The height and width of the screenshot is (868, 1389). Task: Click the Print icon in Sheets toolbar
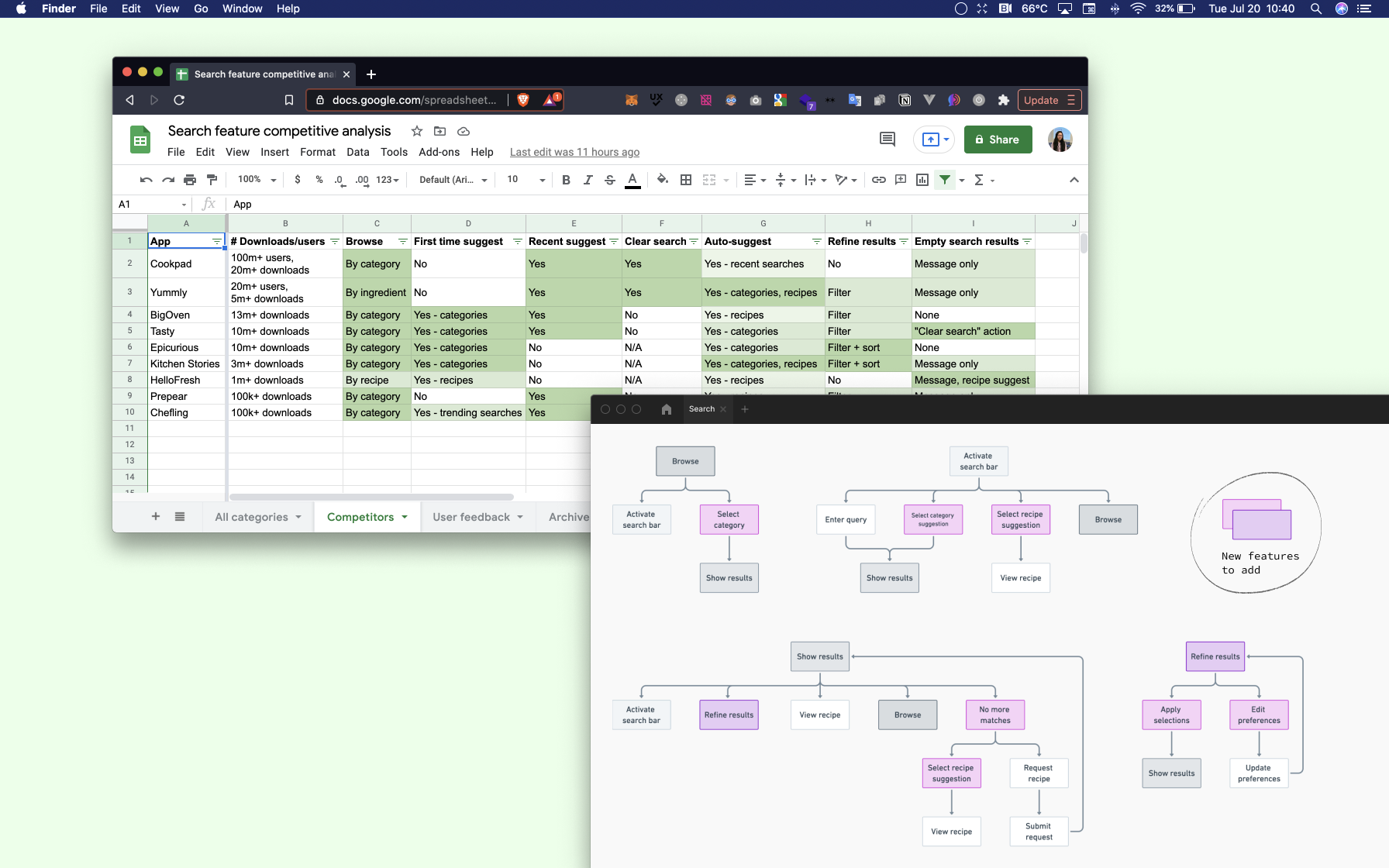coord(190,180)
